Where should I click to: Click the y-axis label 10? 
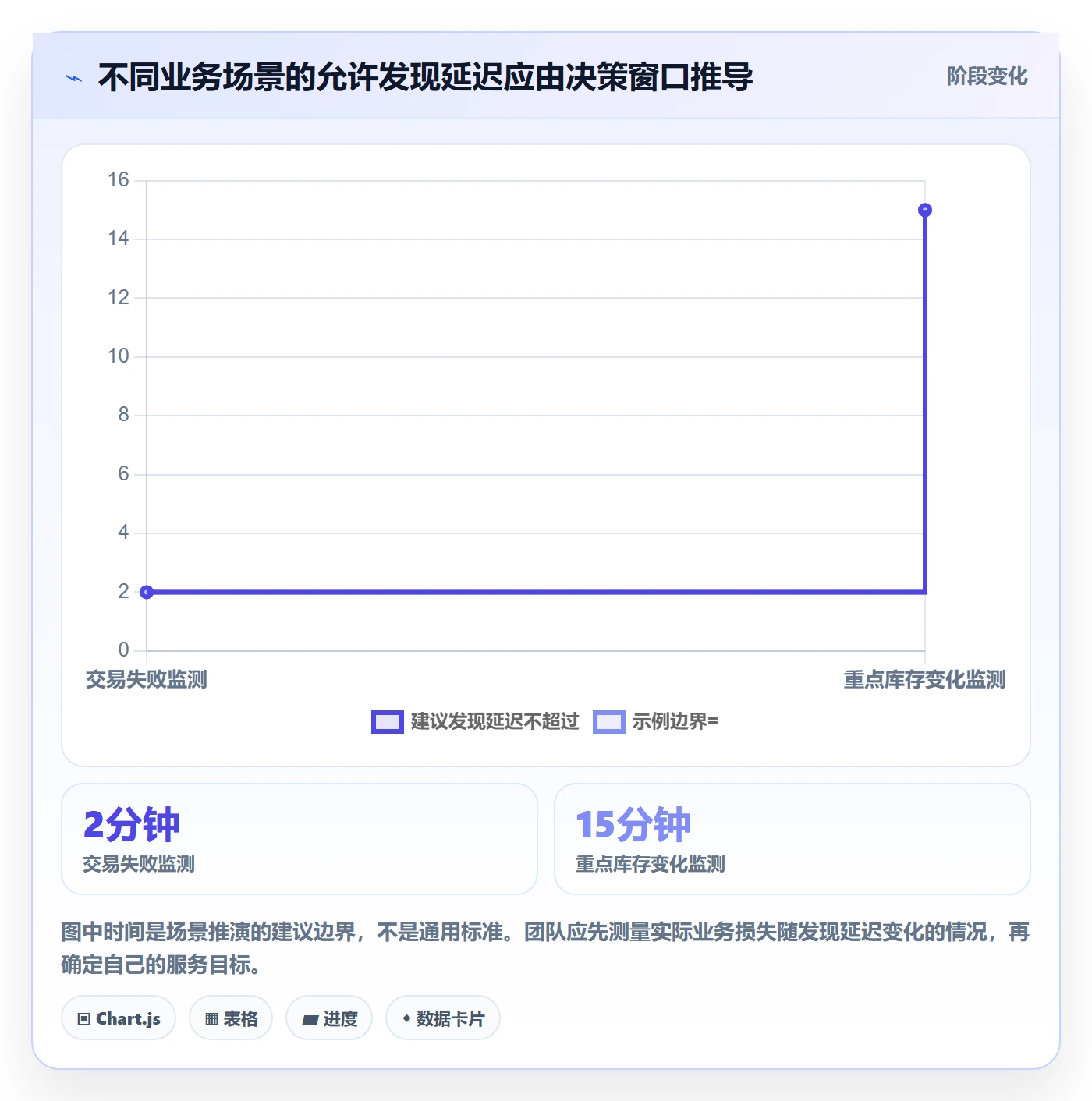pyautogui.click(x=119, y=356)
